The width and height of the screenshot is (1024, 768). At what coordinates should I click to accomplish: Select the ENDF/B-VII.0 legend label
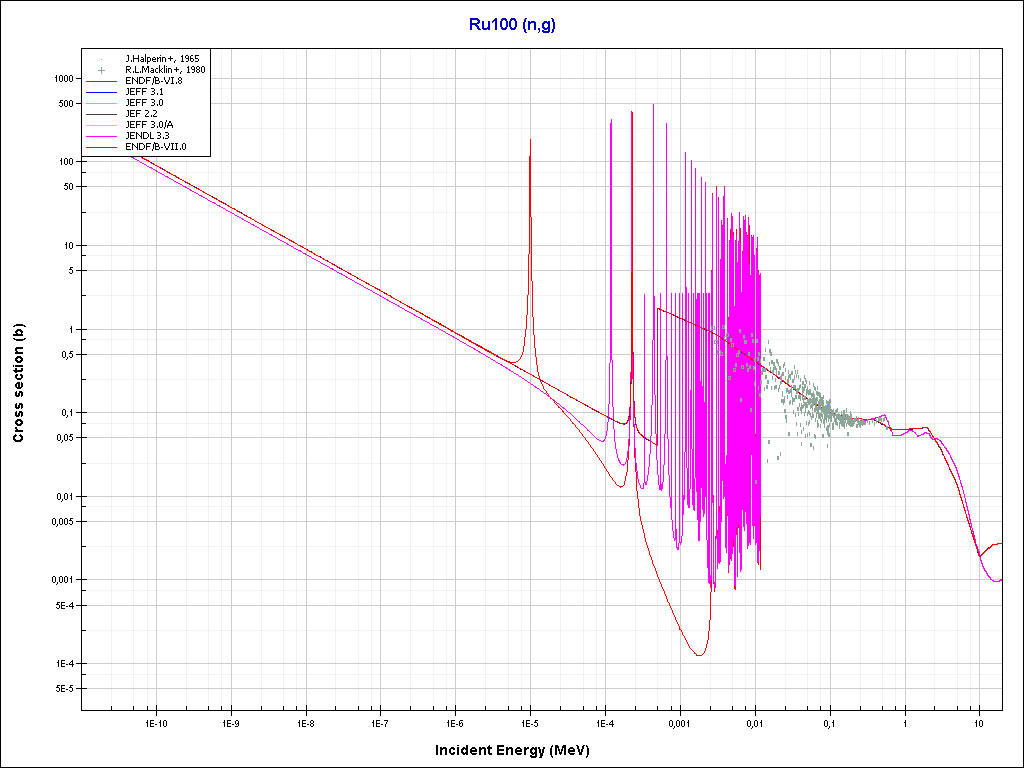155,147
